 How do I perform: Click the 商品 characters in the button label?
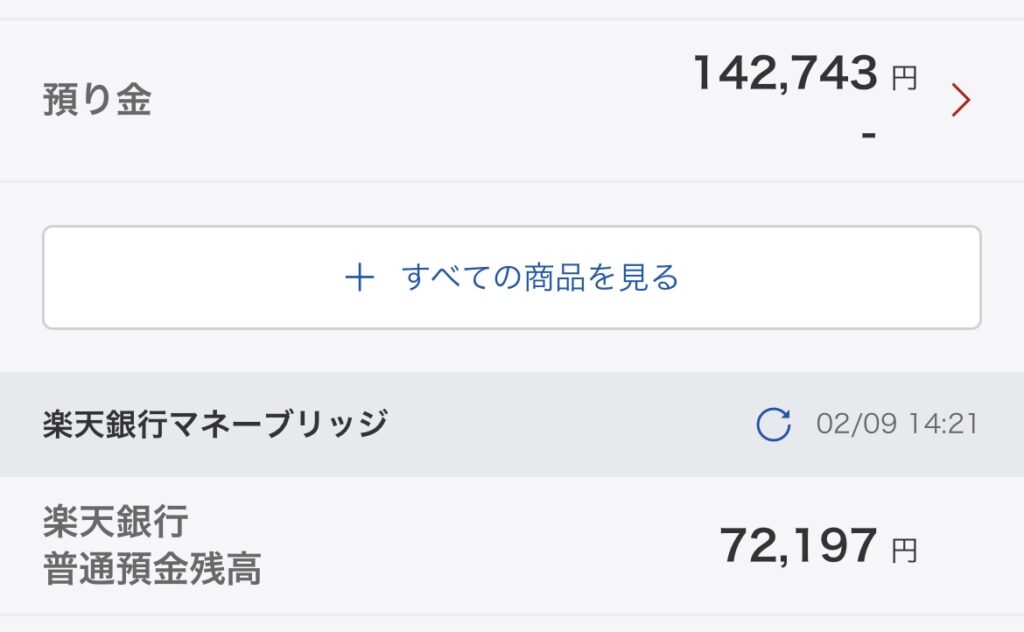[554, 277]
